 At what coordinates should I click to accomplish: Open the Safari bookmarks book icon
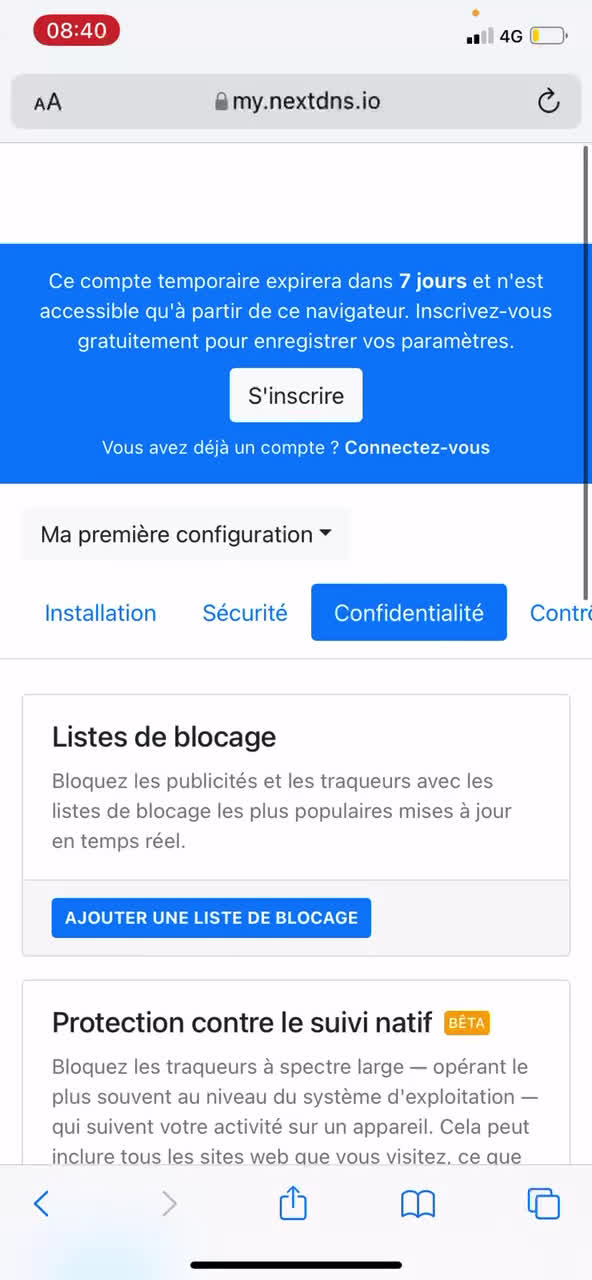click(418, 1204)
